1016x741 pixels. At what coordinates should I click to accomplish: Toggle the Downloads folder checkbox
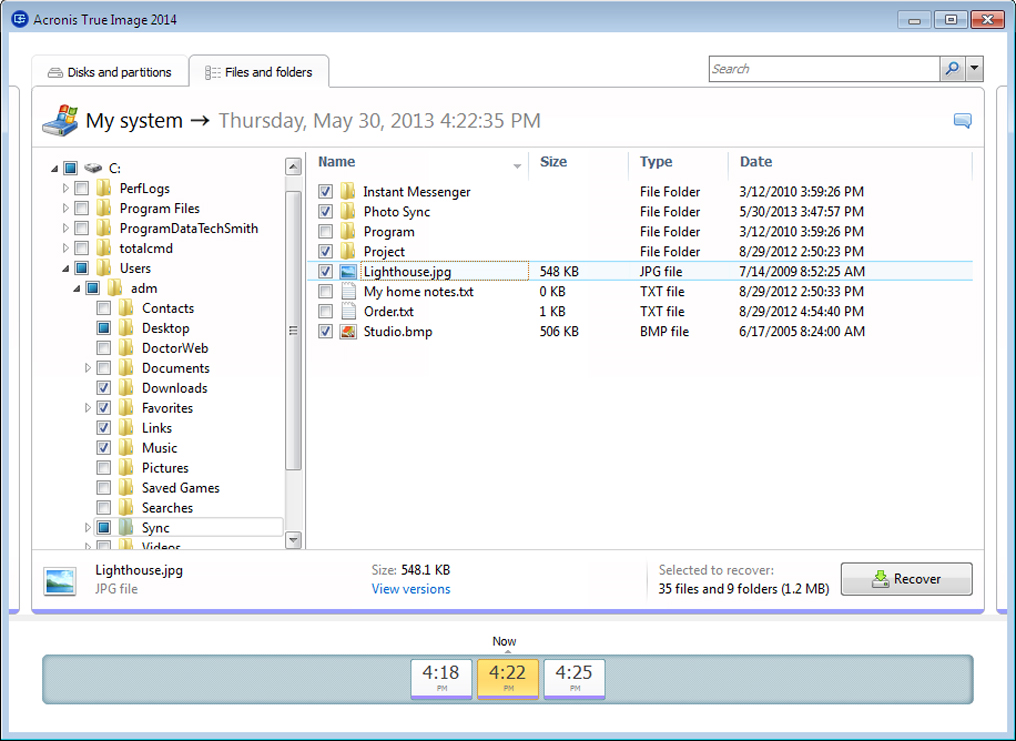pyautogui.click(x=104, y=388)
